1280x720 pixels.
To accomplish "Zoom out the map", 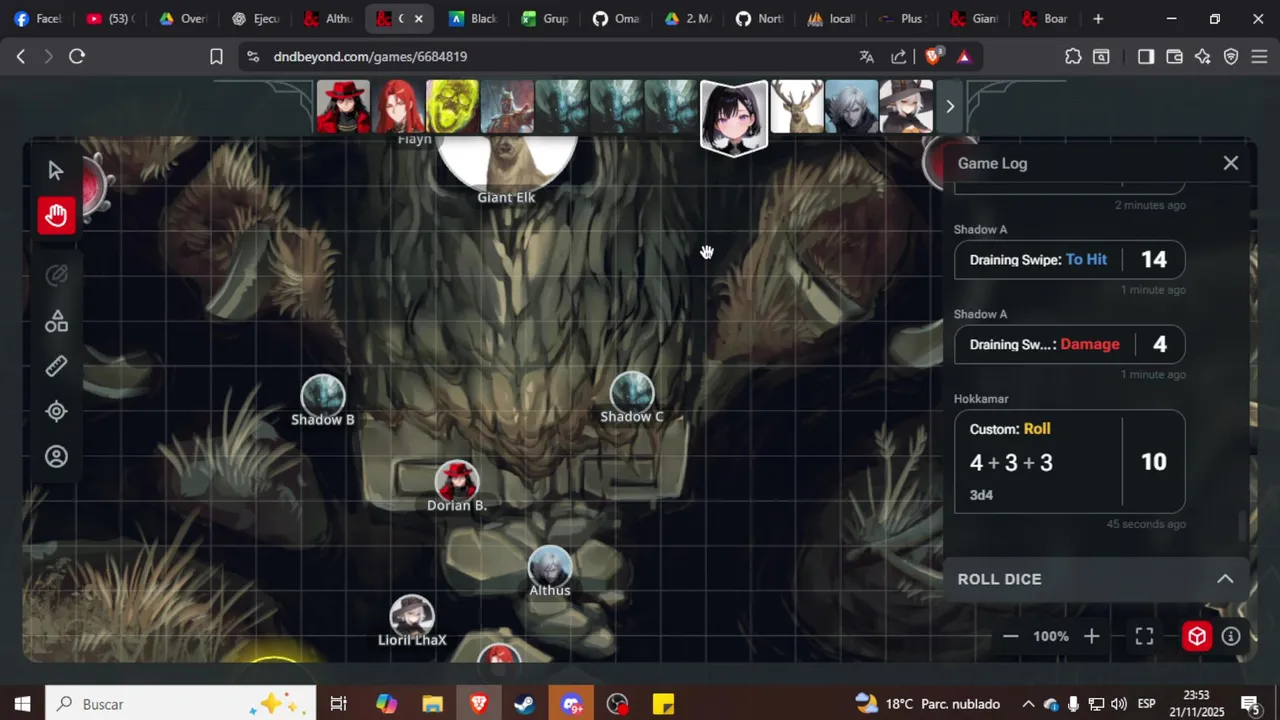I will pos(1010,636).
